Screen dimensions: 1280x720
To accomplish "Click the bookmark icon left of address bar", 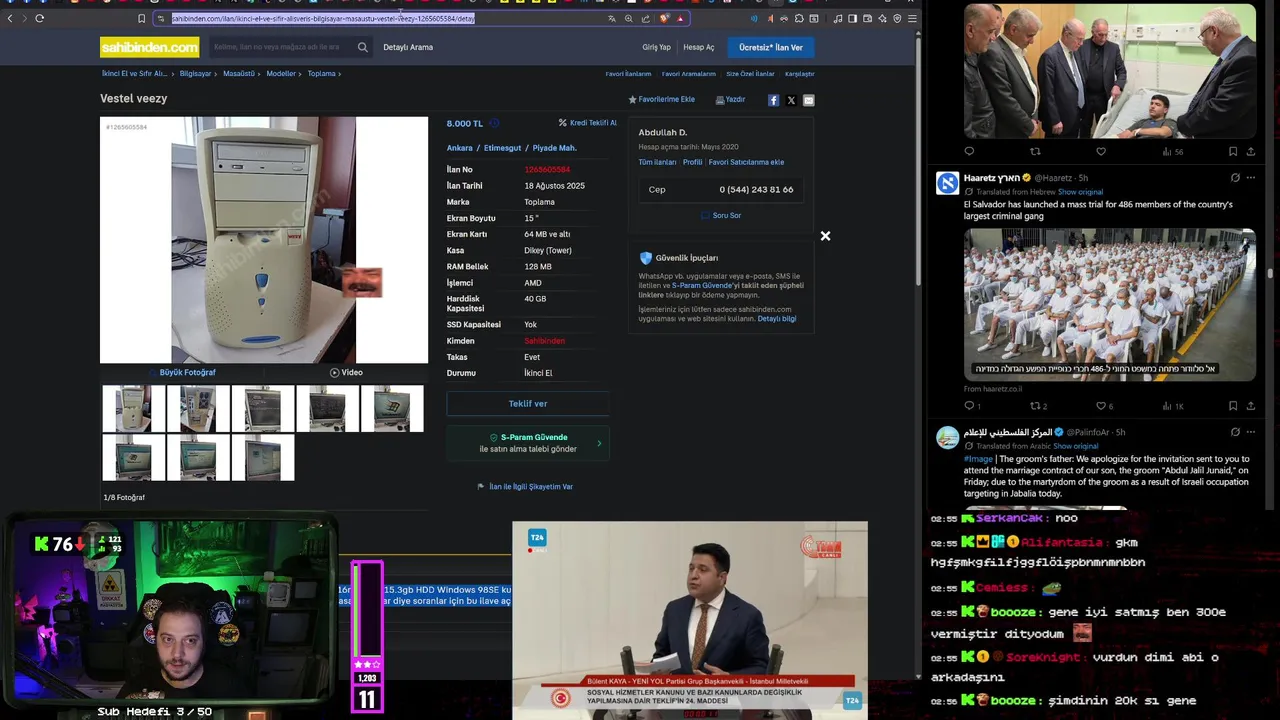I will pos(141,18).
